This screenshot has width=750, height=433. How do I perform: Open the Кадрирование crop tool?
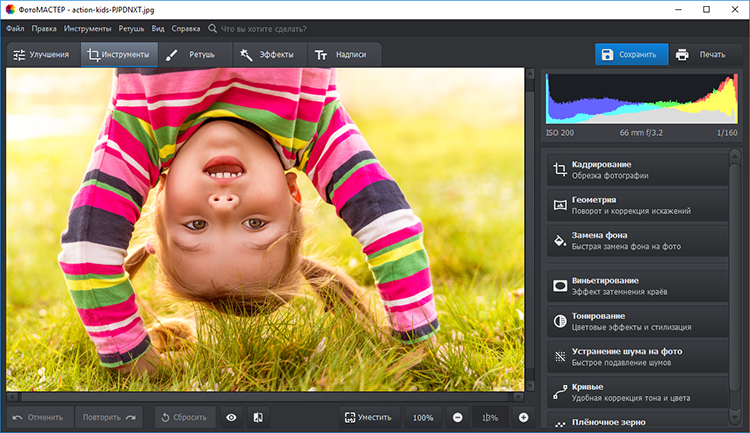640,169
